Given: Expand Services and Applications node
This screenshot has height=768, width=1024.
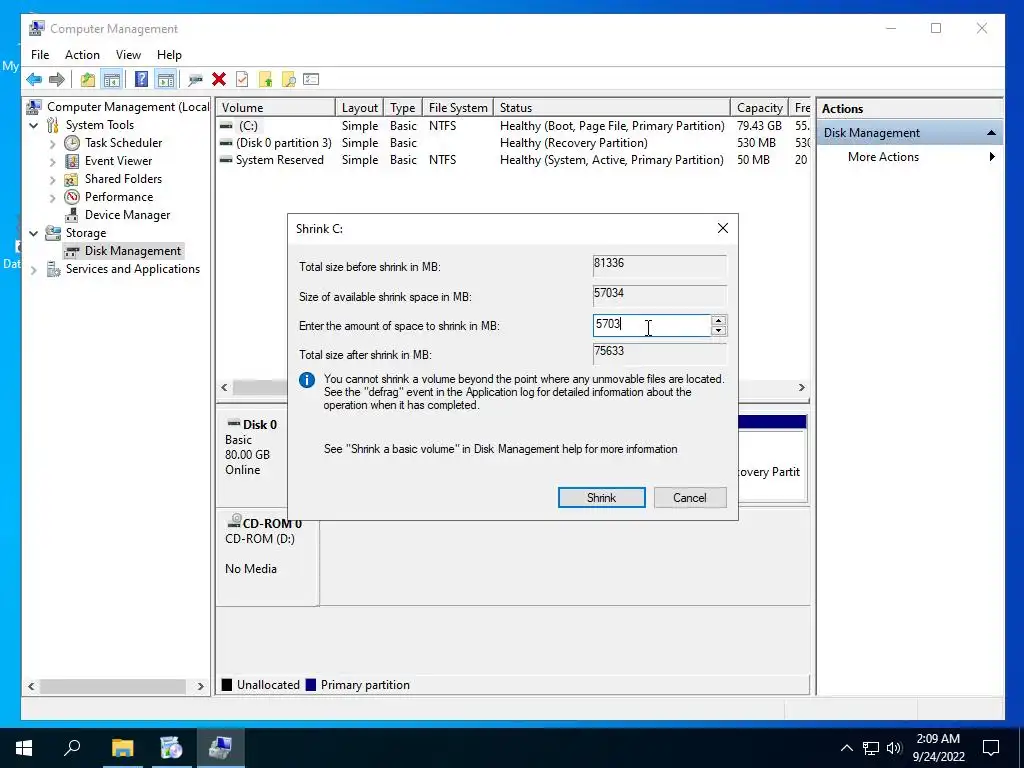Looking at the screenshot, I should (x=34, y=269).
